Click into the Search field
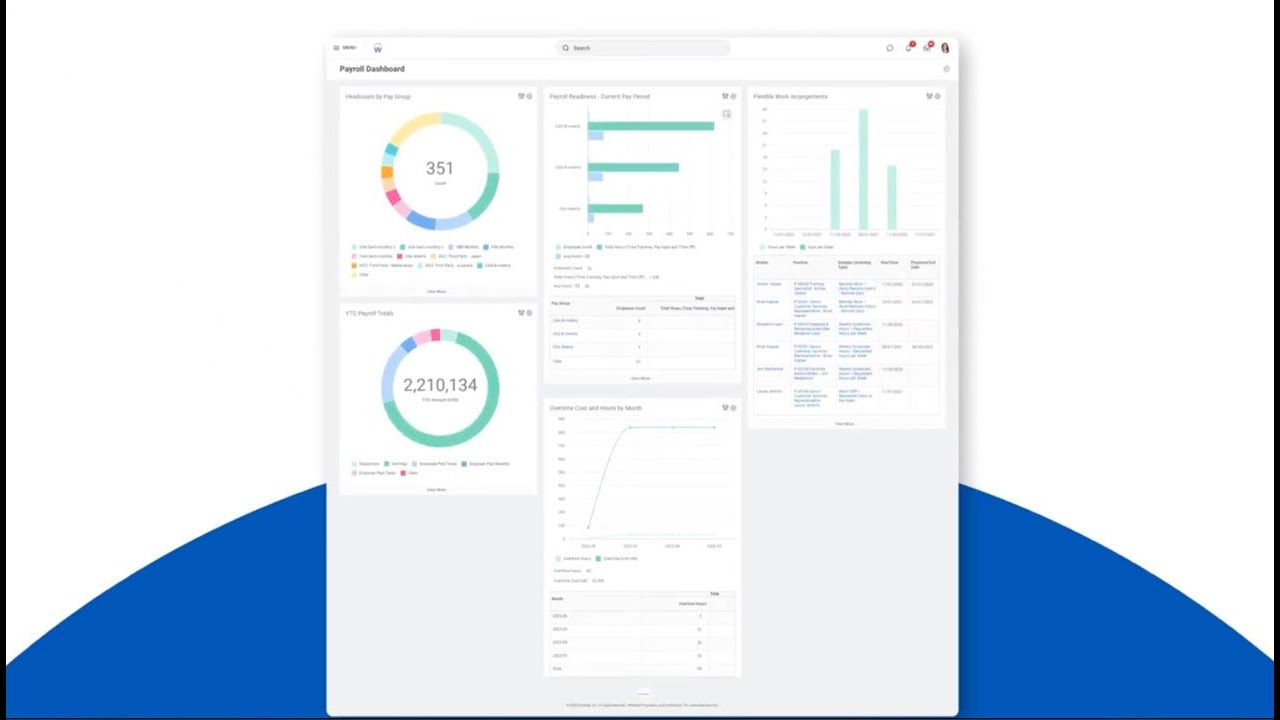Screen dimensions: 1280x720 coord(643,48)
